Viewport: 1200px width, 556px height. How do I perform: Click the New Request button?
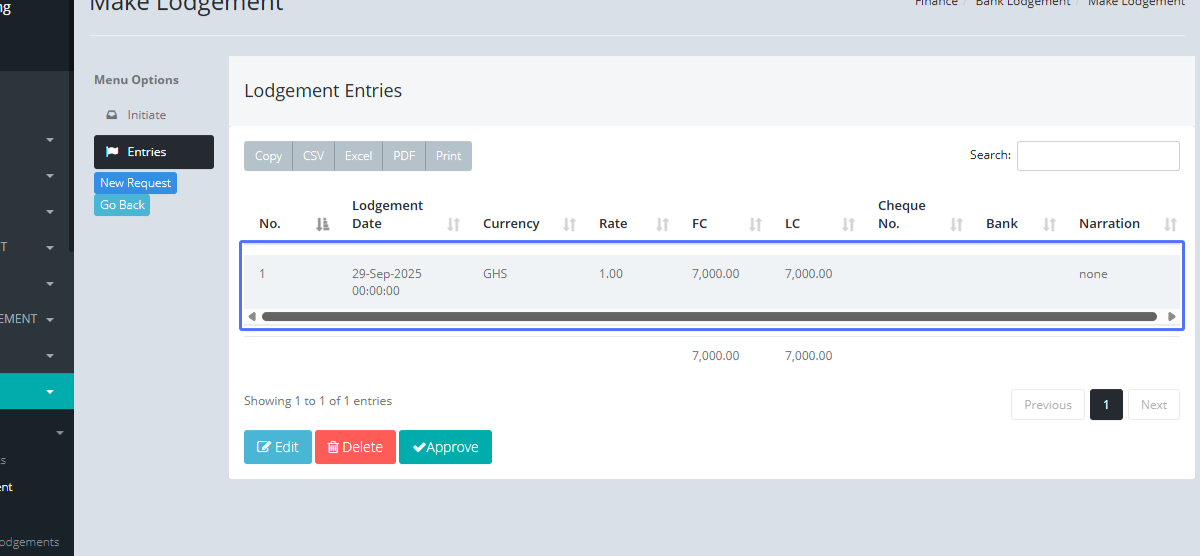click(x=135, y=183)
